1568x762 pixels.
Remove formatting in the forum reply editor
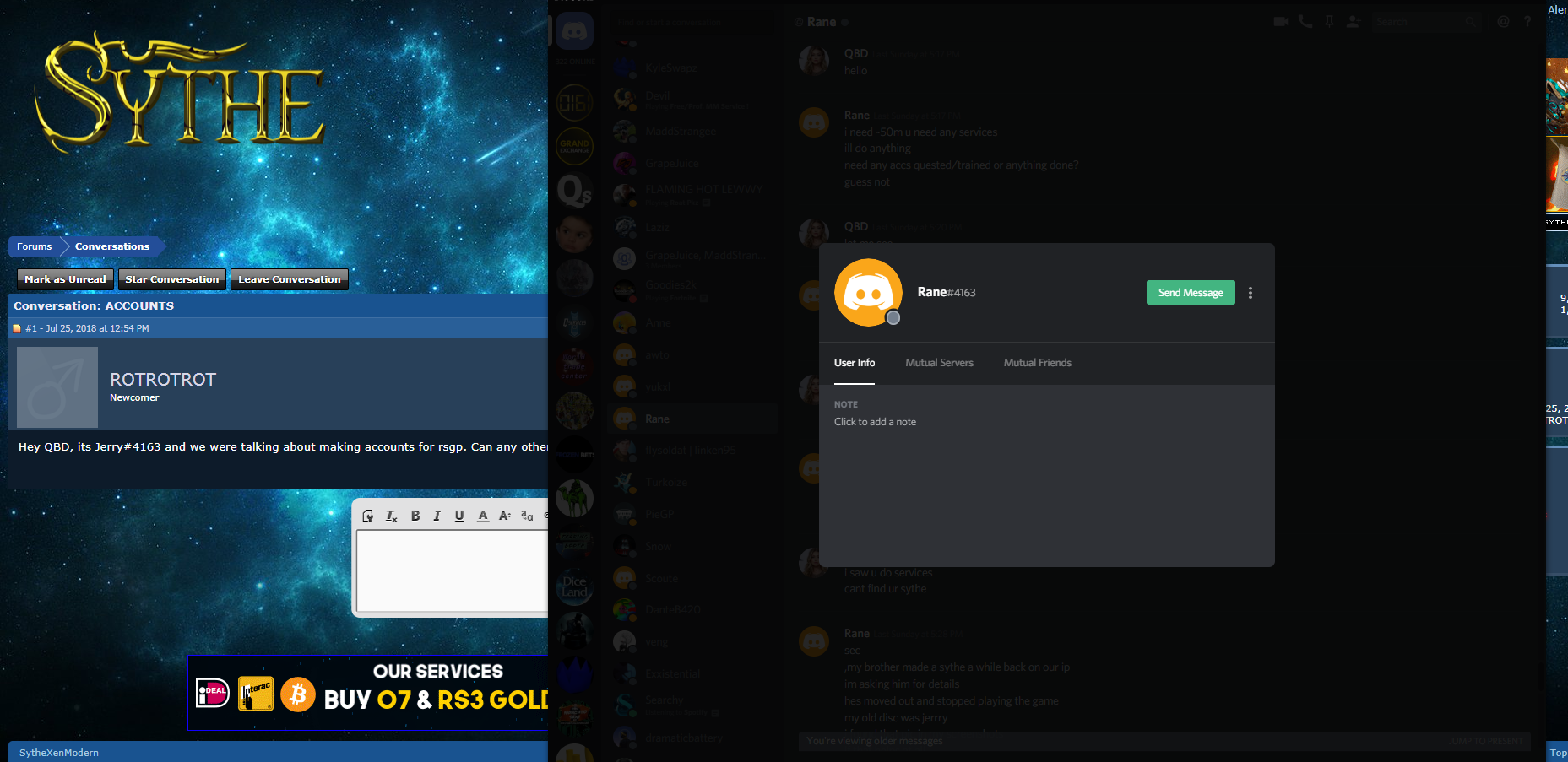tap(392, 516)
